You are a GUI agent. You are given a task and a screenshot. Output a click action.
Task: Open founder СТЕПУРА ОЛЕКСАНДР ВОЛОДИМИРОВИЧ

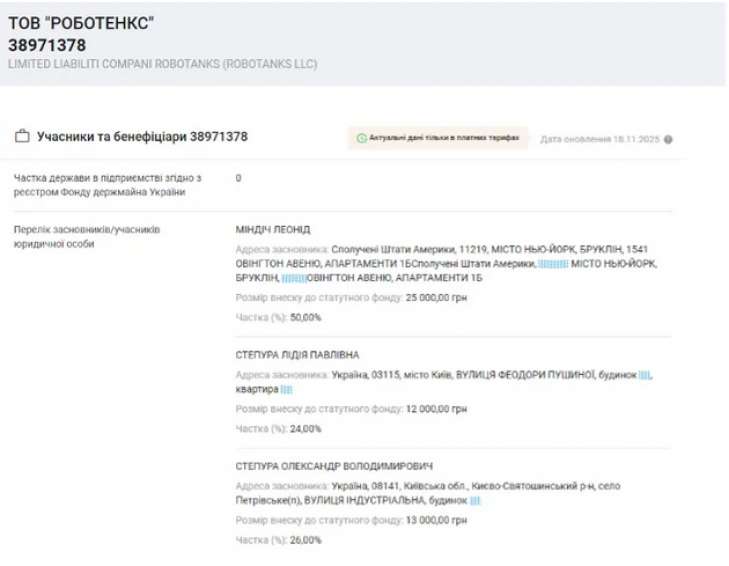click(x=334, y=466)
